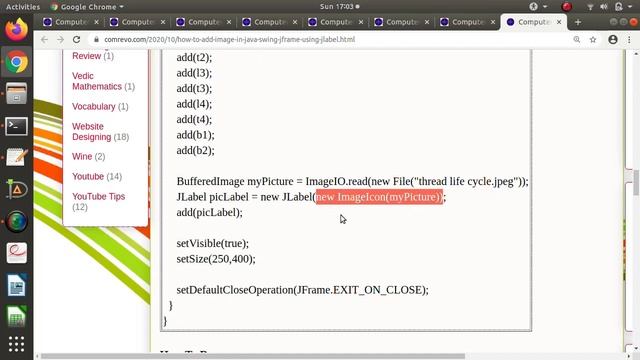Click the add(picLabel); code line

(x=209, y=212)
